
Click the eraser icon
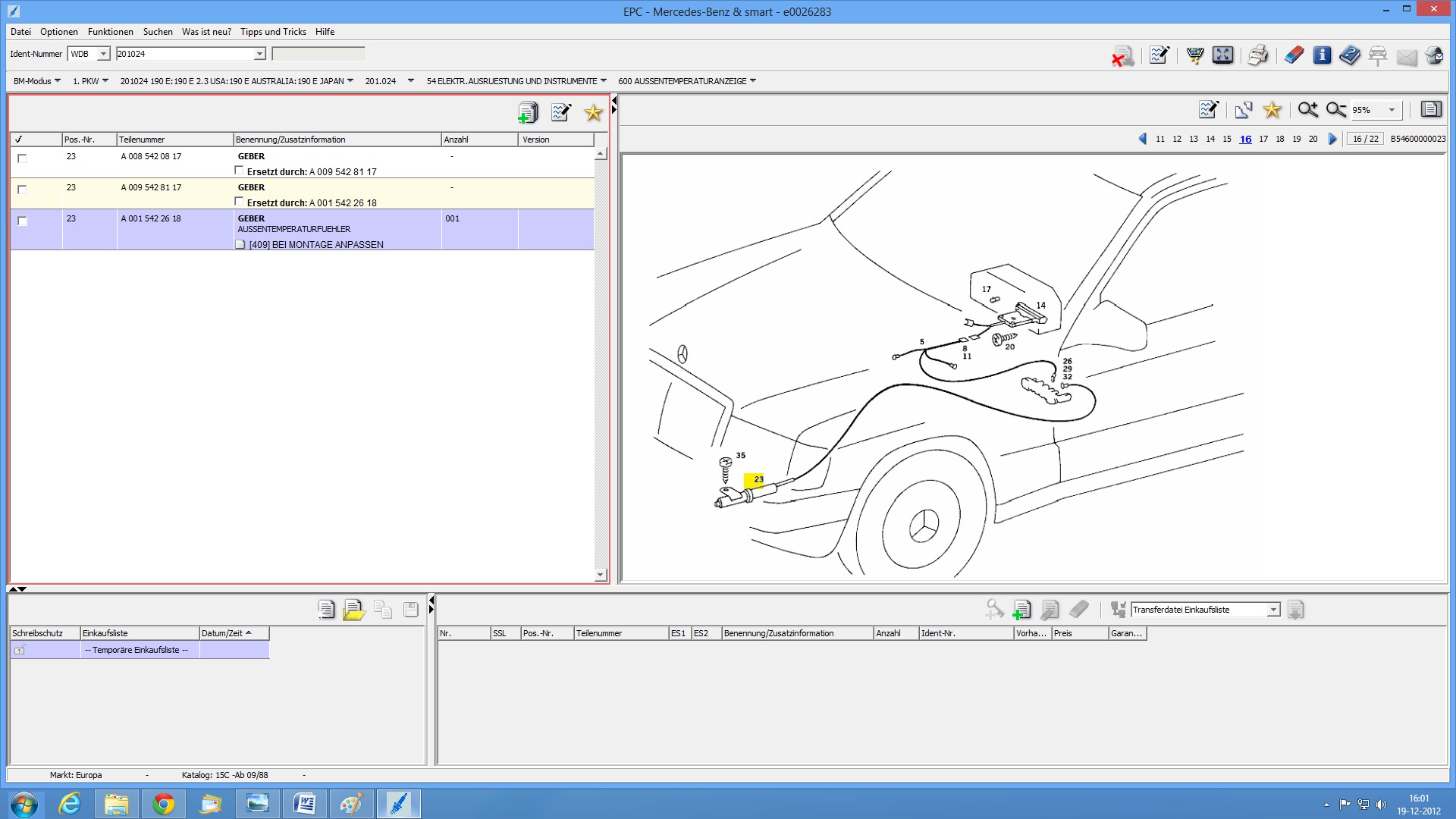click(1294, 55)
